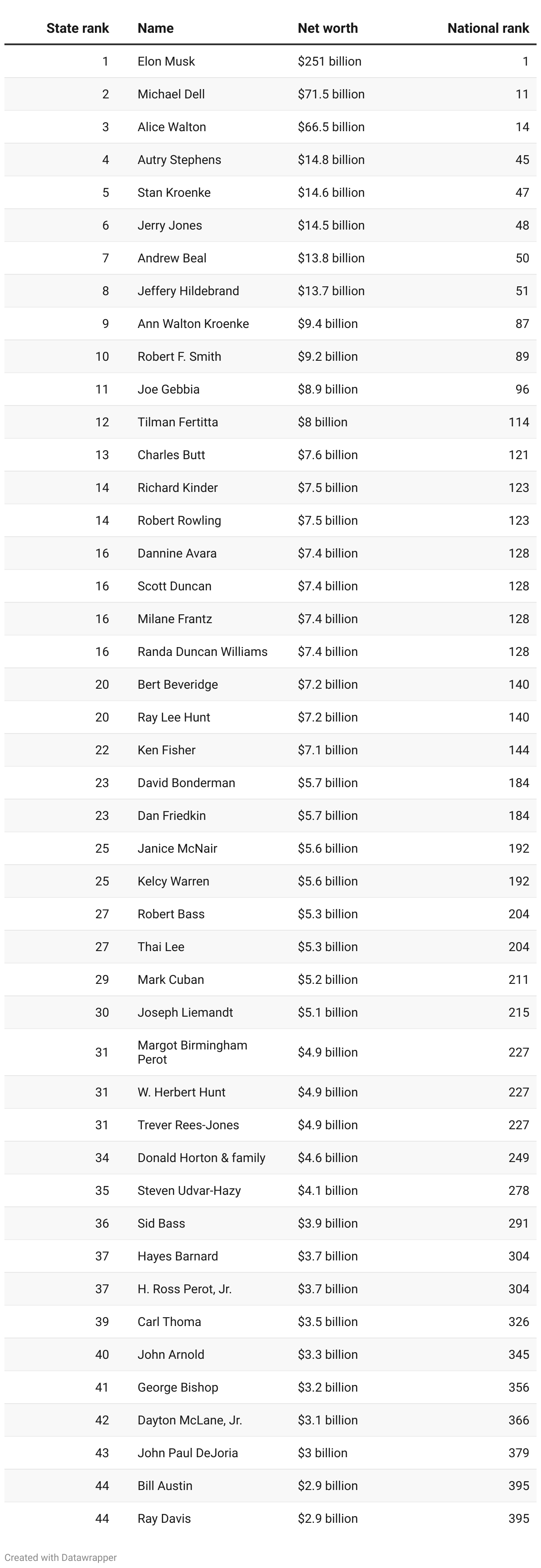Image resolution: width=541 pixels, height=1568 pixels.
Task: Select Ray Davis in the last row
Action: point(164,1518)
